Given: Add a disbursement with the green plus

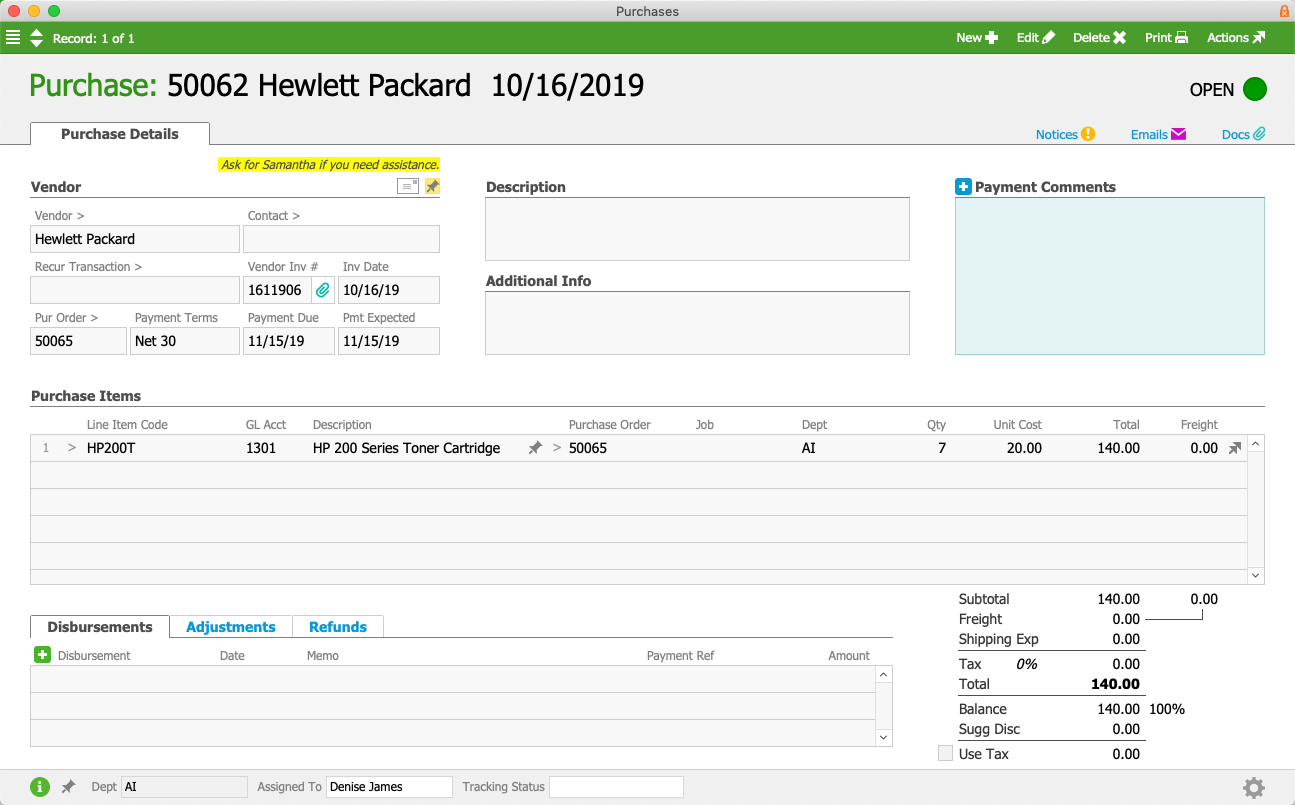Looking at the screenshot, I should click(x=42, y=655).
